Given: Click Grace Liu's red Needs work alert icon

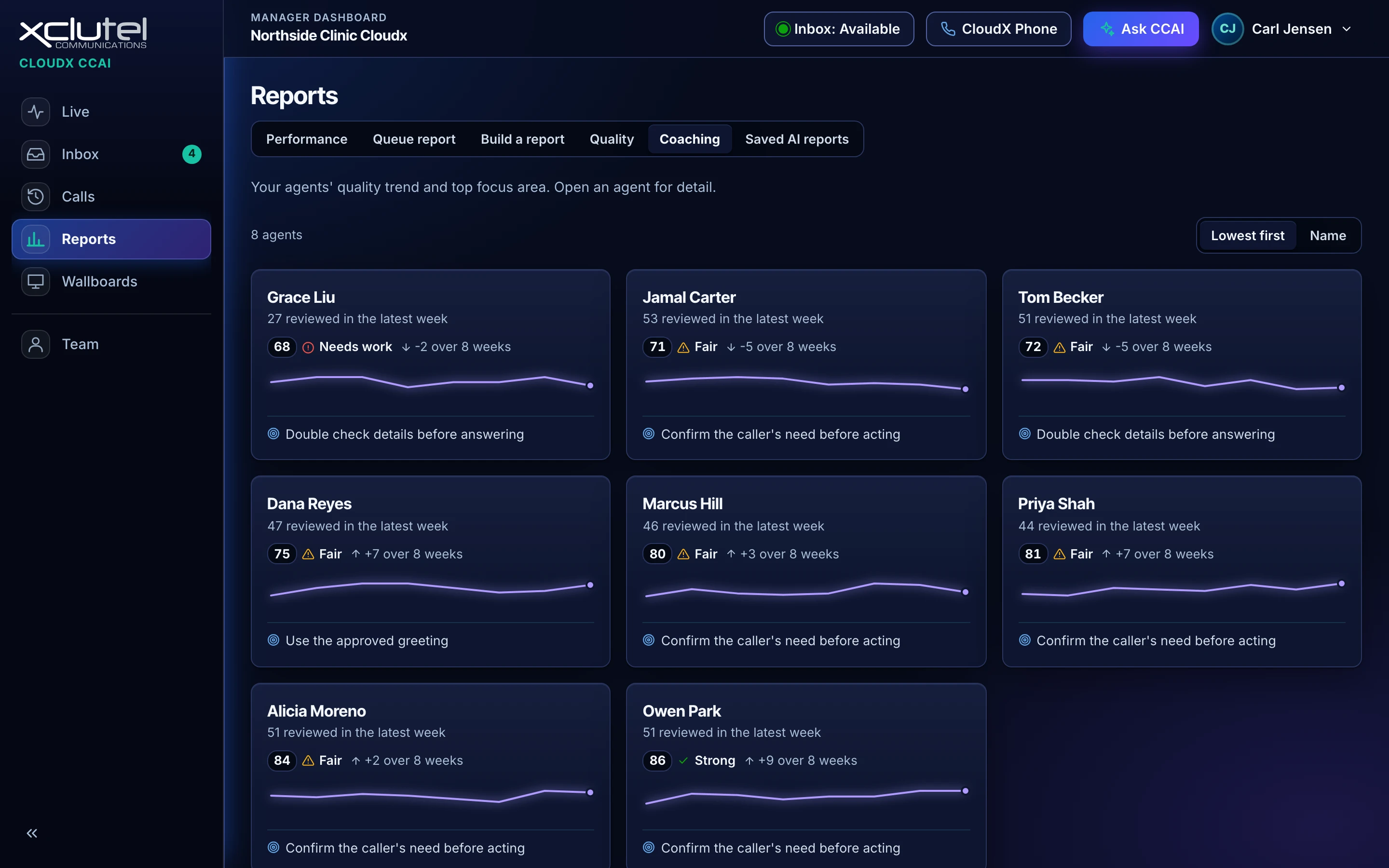Looking at the screenshot, I should (308, 347).
